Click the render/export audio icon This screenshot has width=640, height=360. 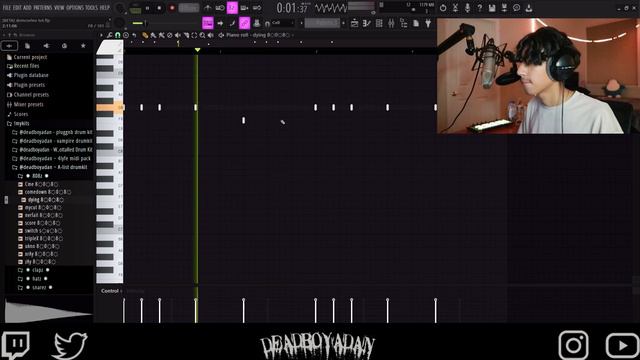[504, 8]
